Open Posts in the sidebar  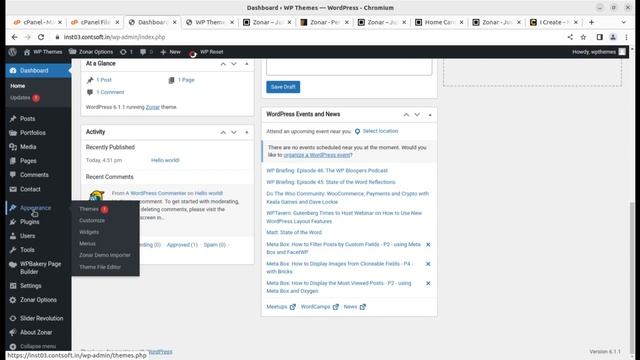pyautogui.click(x=28, y=119)
